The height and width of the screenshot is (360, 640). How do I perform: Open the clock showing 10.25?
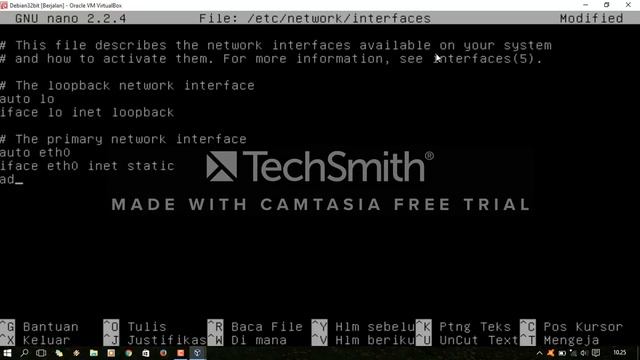pyautogui.click(x=619, y=353)
